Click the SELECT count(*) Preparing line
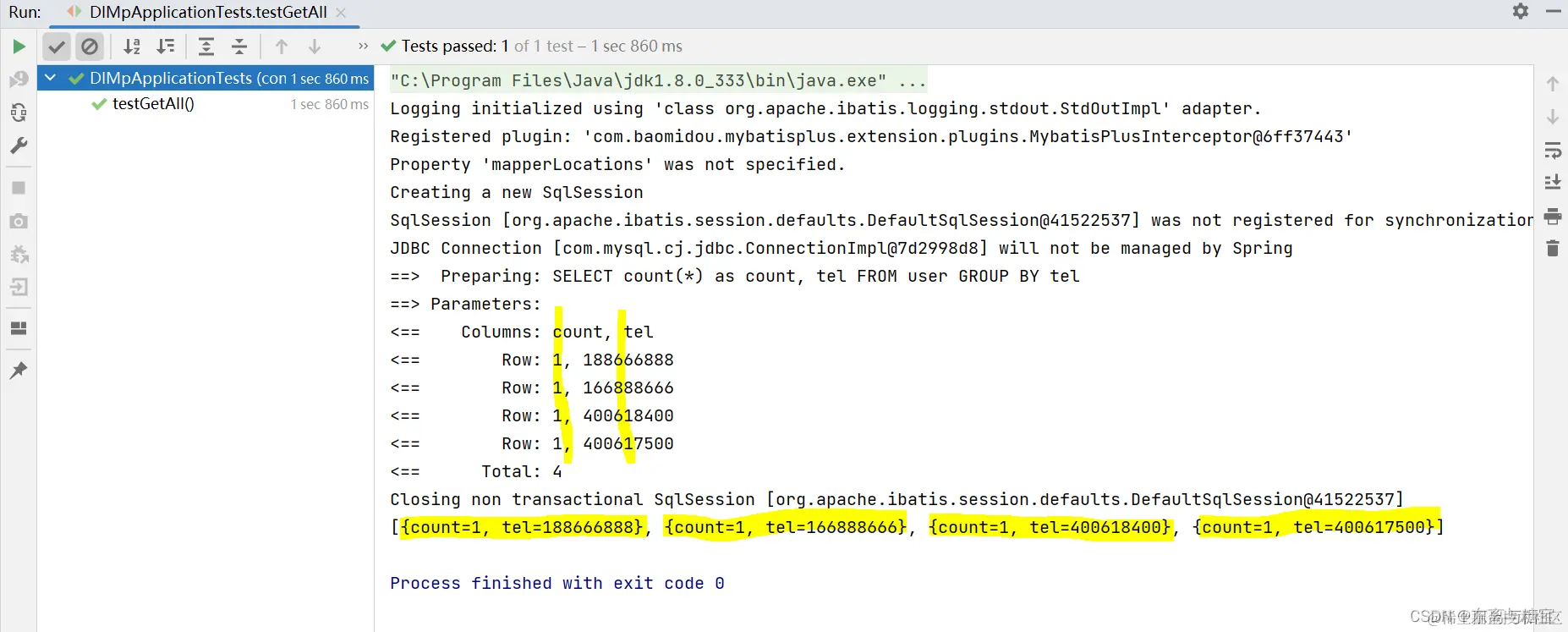Viewport: 1568px width, 632px height. [x=735, y=277]
